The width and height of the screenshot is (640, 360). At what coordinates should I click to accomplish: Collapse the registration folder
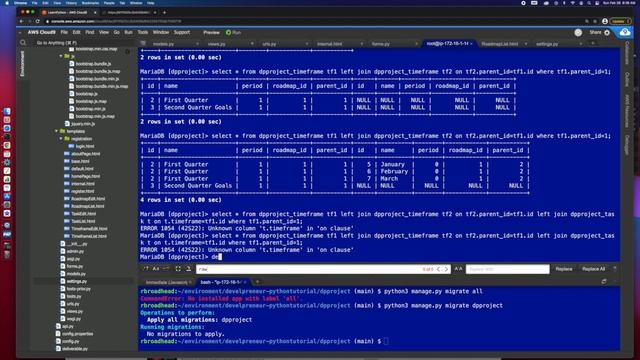pos(61,139)
